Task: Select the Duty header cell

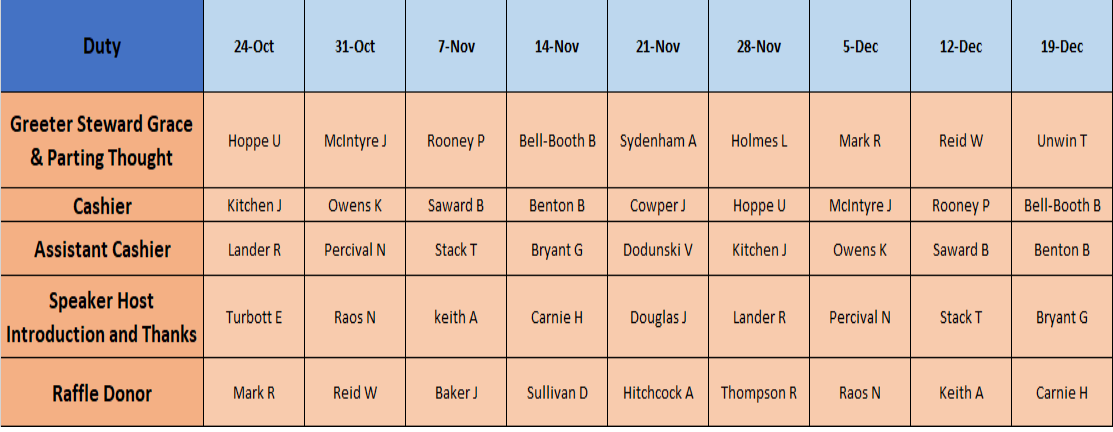Action: (102, 46)
